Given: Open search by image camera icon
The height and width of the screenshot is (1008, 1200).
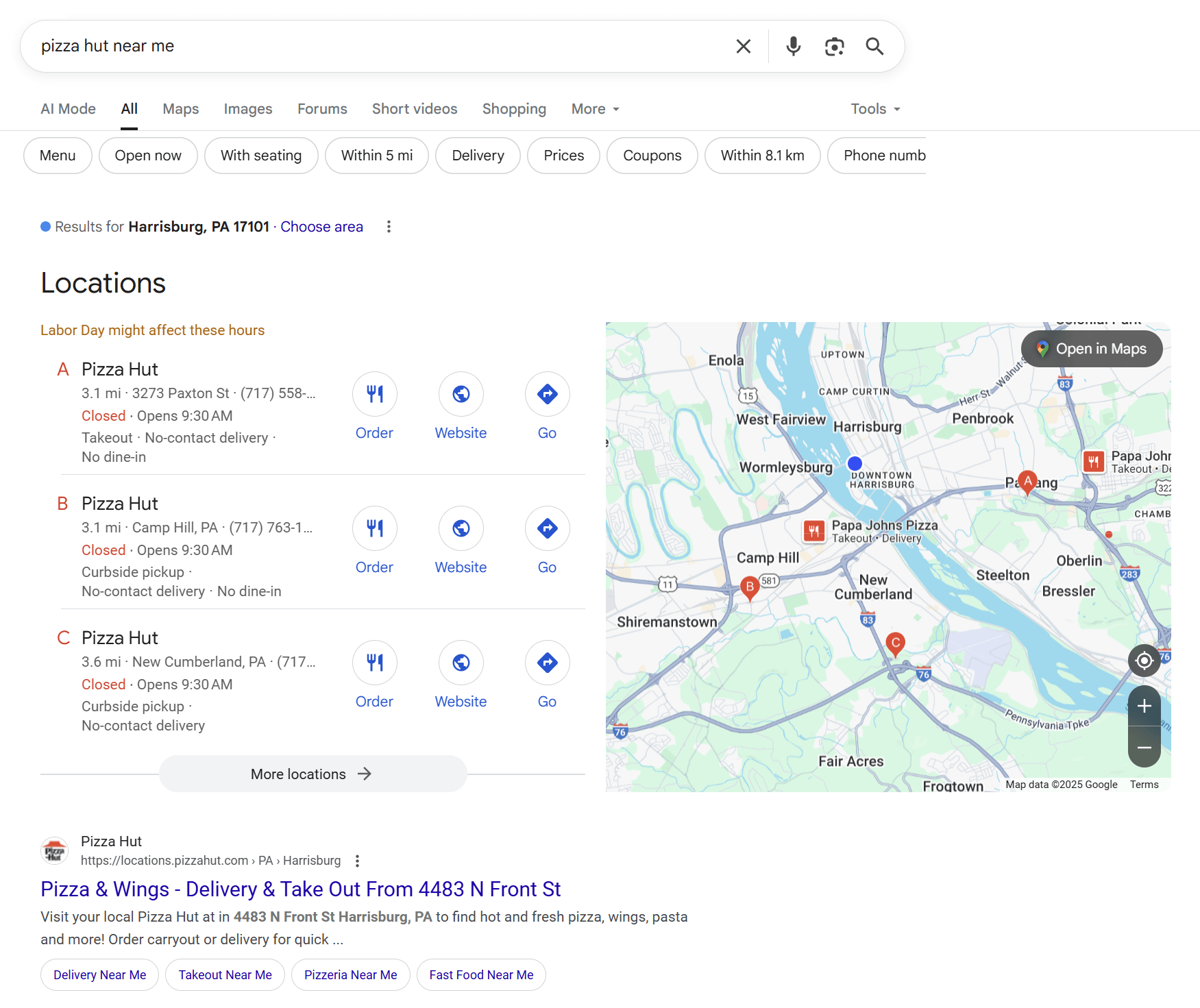Looking at the screenshot, I should [x=834, y=47].
